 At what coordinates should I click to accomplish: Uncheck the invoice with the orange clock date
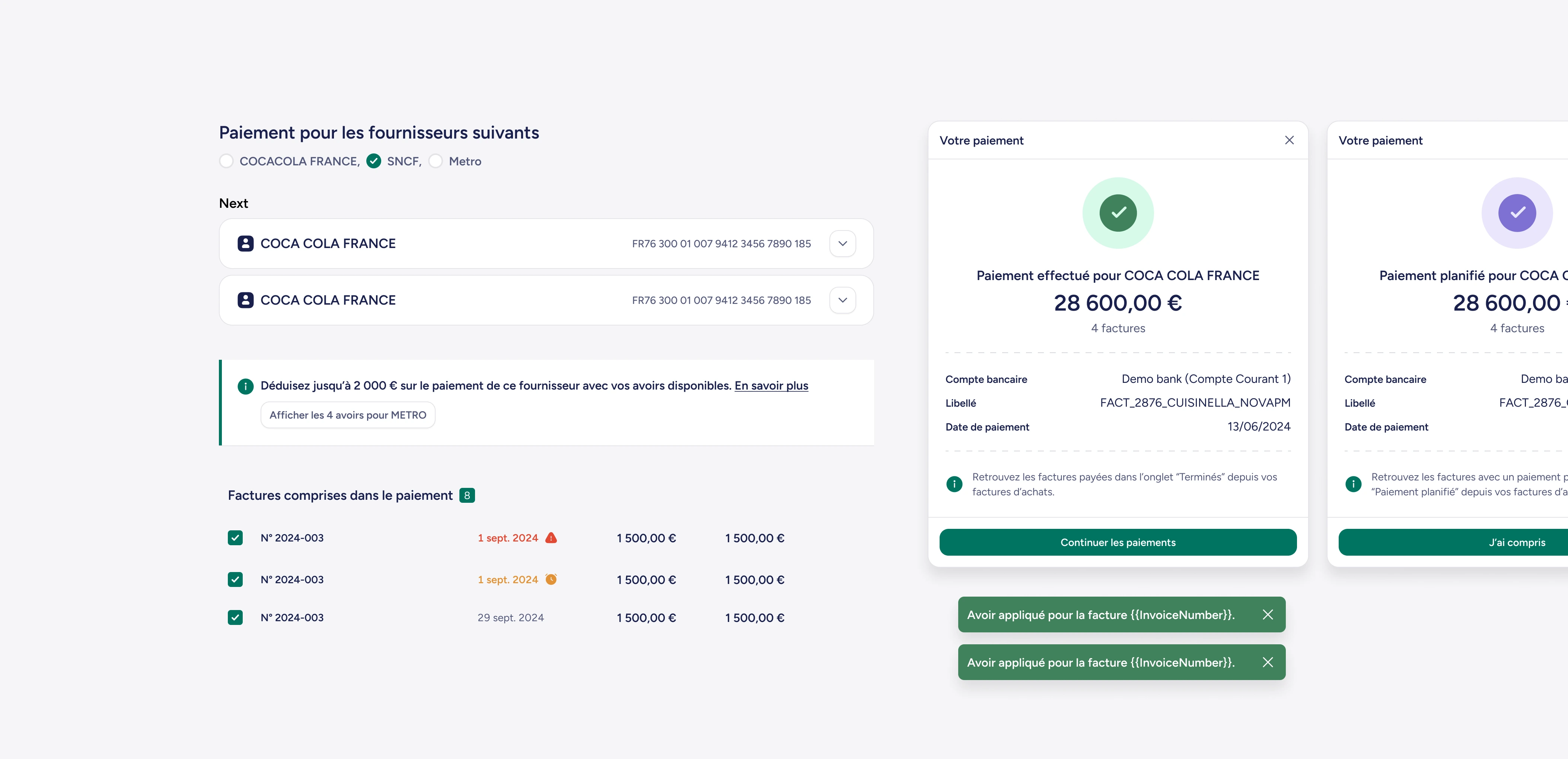pos(235,579)
